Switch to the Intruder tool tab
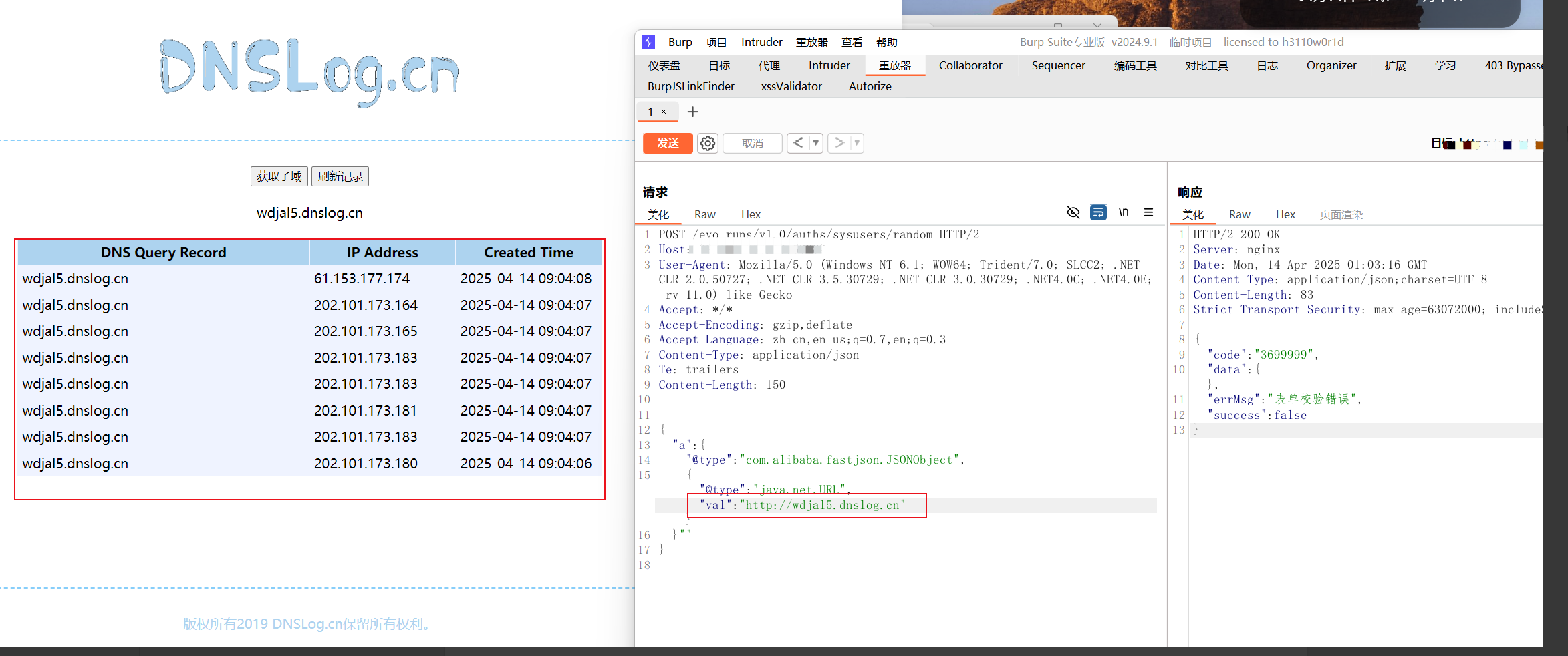 pos(829,65)
